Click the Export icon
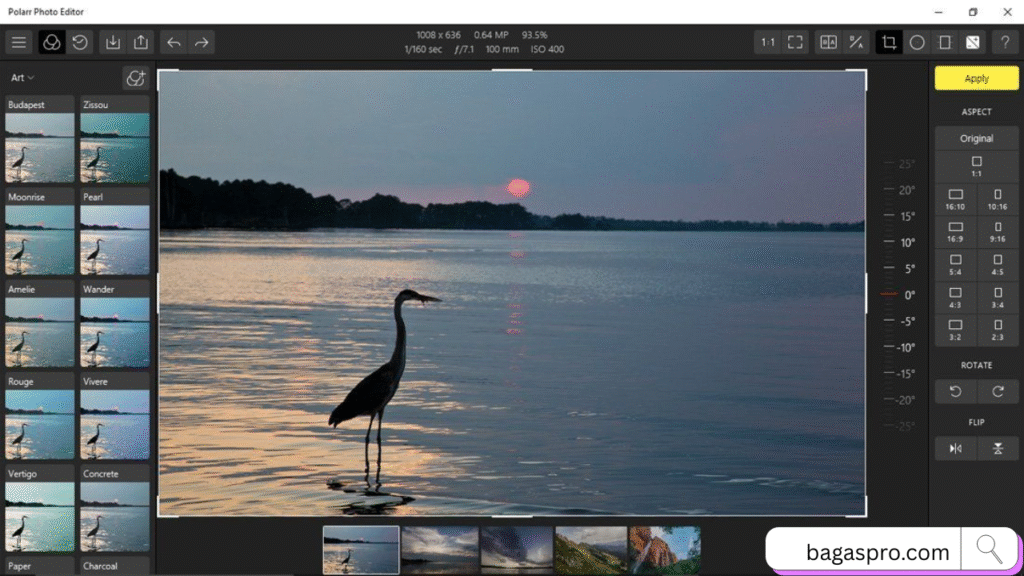This screenshot has width=1024, height=576. tap(141, 42)
